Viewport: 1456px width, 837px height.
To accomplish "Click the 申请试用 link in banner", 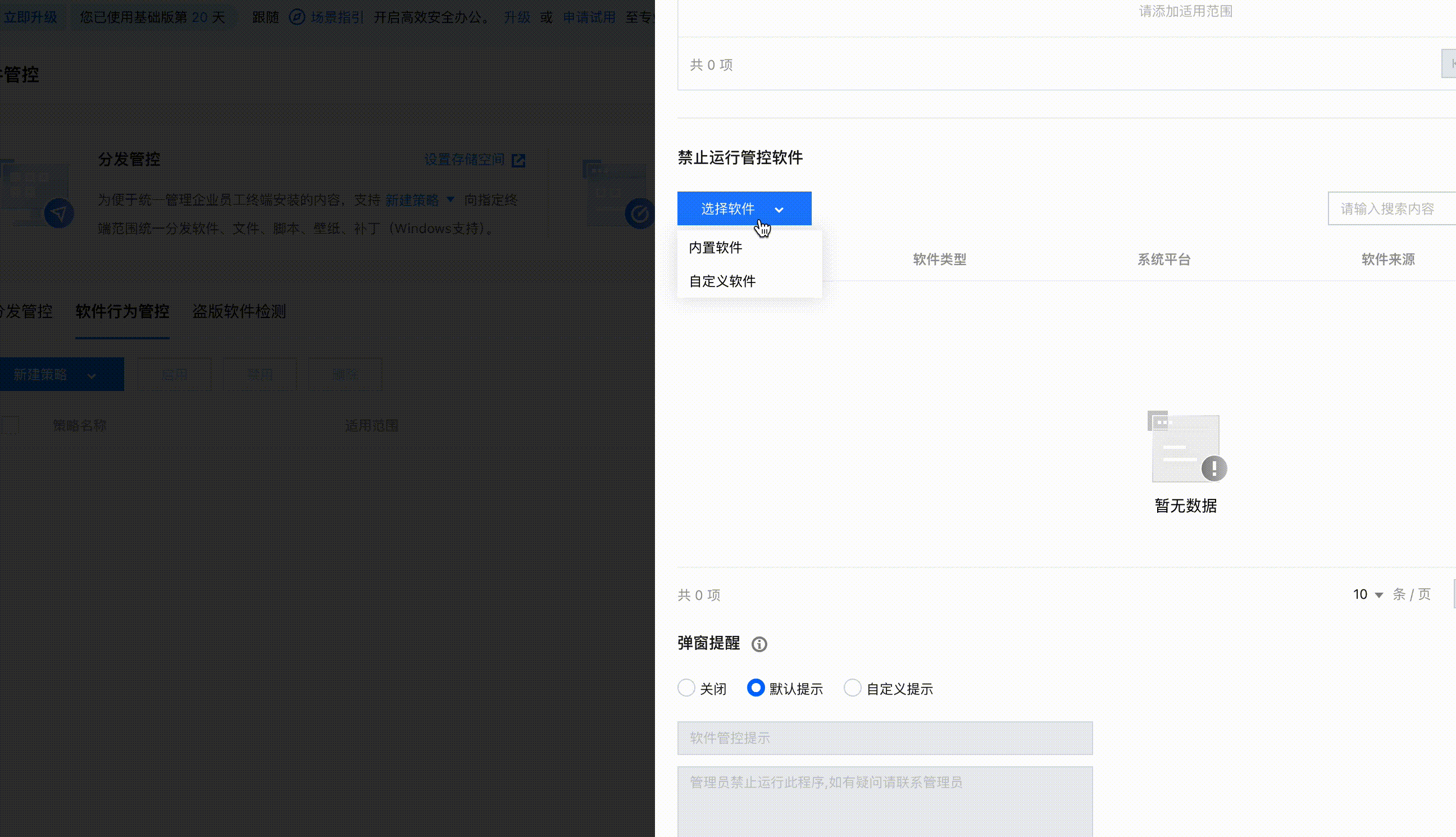I will [x=589, y=17].
